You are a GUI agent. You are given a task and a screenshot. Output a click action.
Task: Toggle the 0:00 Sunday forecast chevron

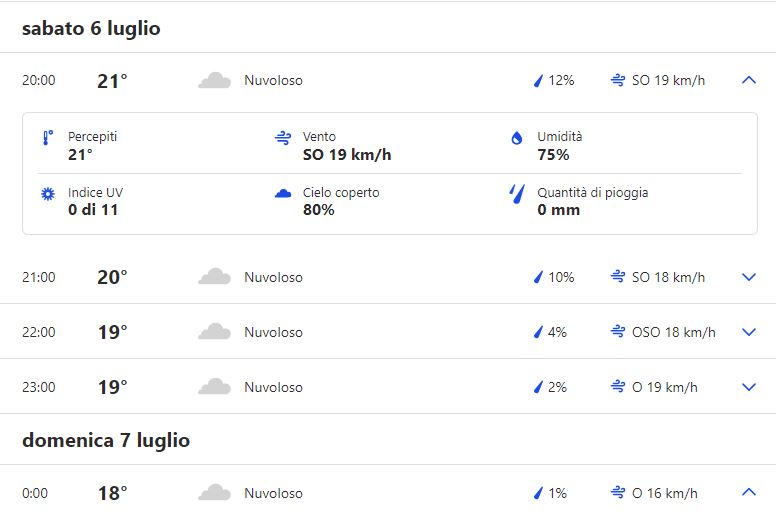(749, 492)
